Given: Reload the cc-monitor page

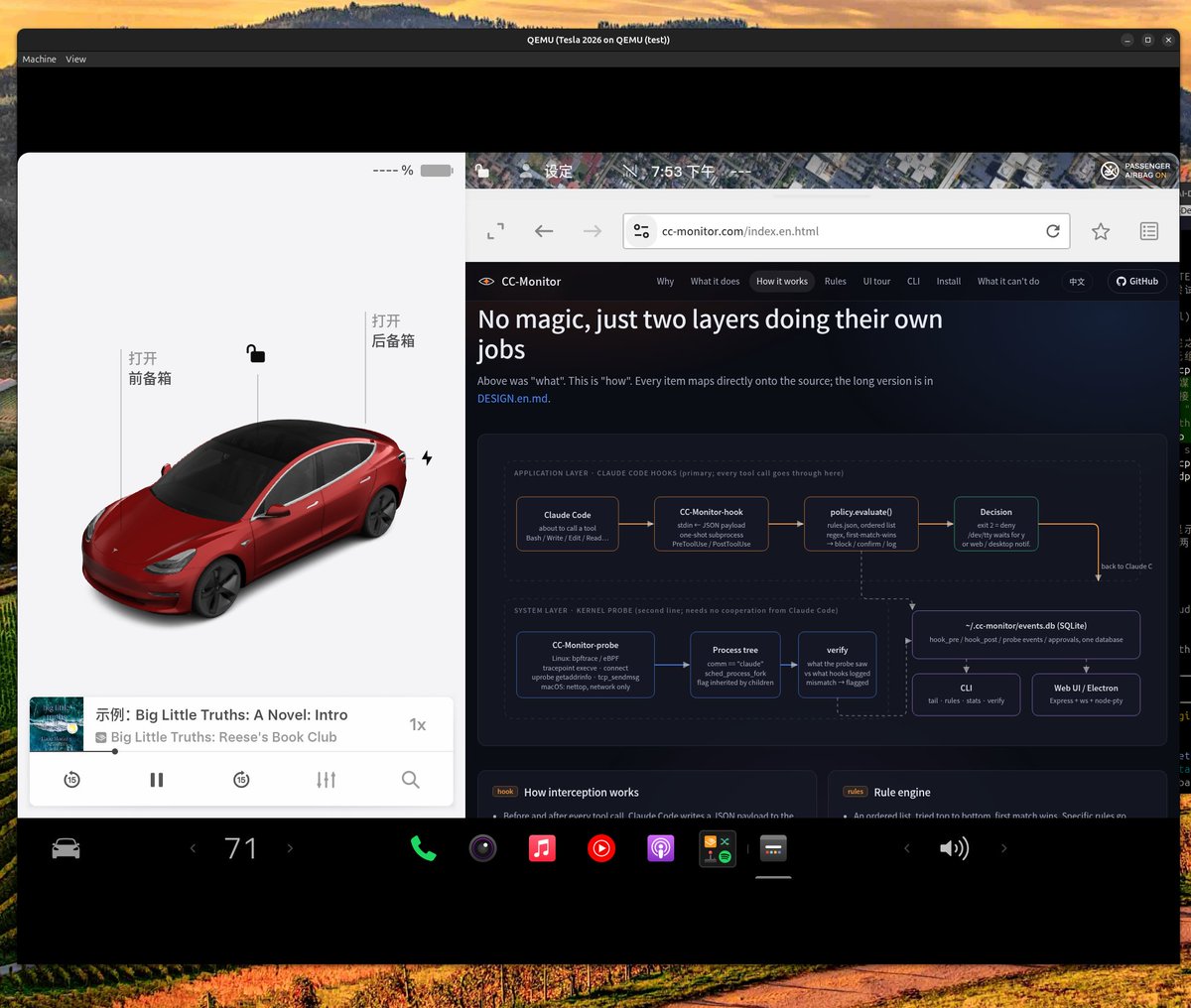Looking at the screenshot, I should pos(1053,231).
